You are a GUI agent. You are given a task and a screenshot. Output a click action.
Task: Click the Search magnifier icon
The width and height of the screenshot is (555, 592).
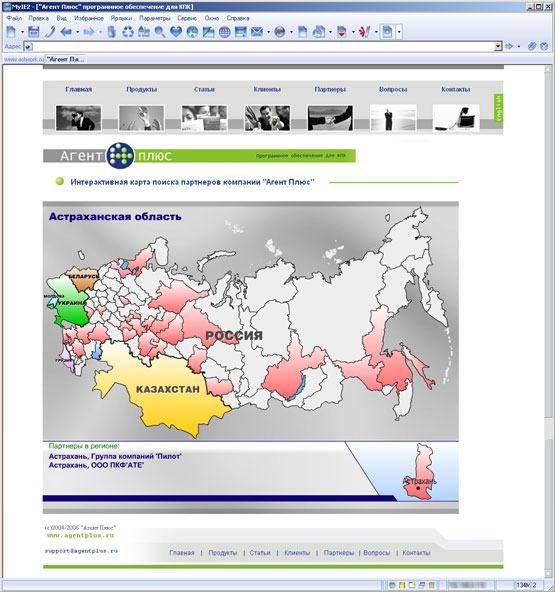[160, 32]
